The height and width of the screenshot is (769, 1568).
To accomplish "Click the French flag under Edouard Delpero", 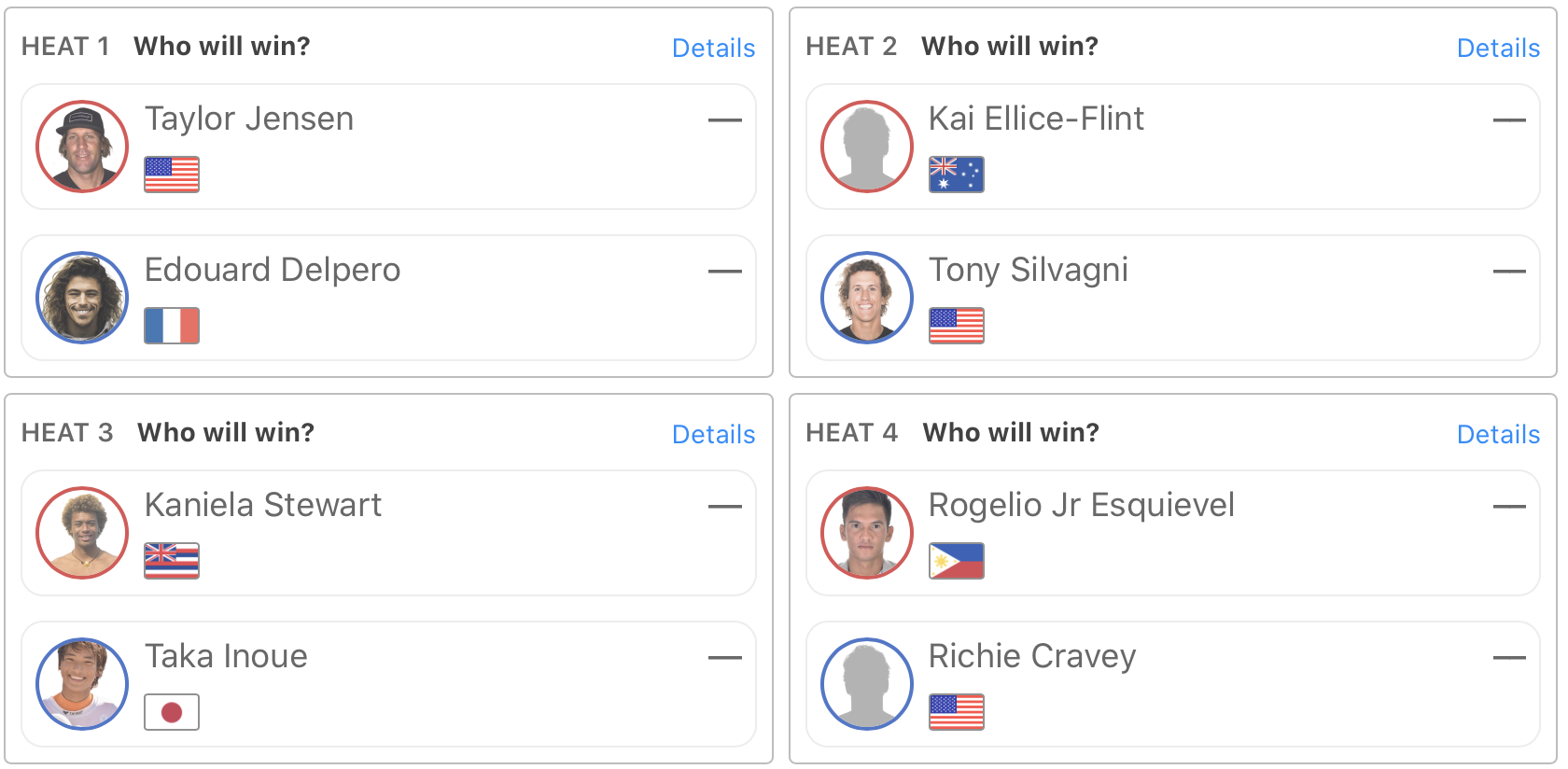I will 172,326.
